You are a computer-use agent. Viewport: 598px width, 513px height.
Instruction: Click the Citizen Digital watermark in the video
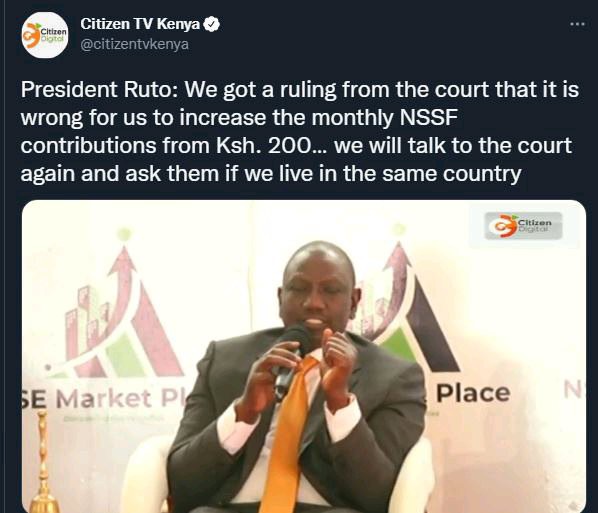pos(523,226)
